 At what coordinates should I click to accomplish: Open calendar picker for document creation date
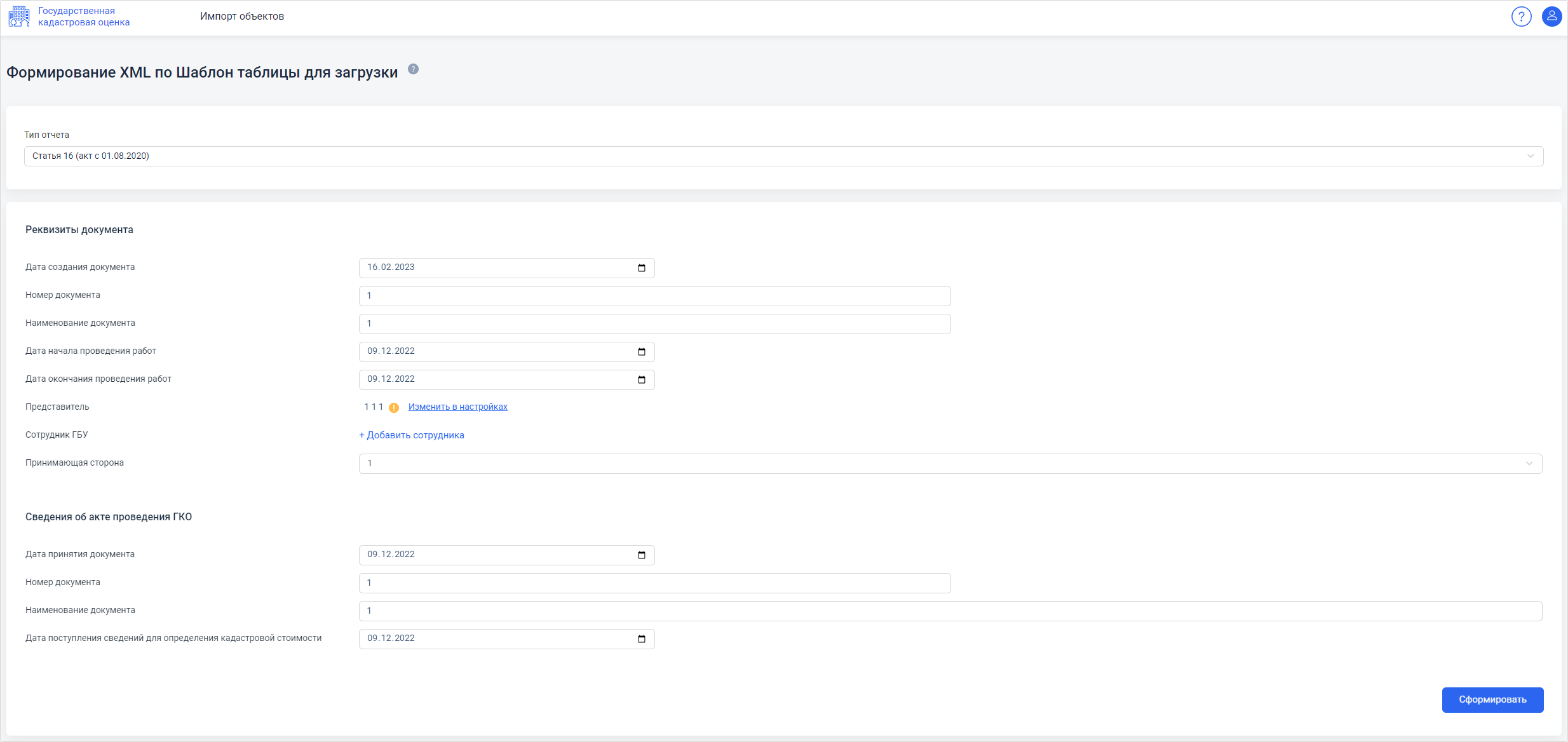click(x=642, y=268)
